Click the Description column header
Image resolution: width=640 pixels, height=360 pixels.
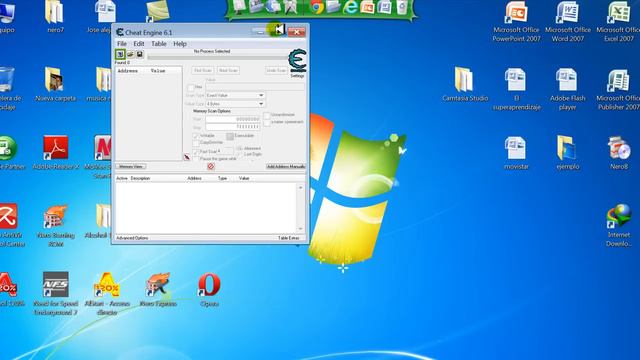coord(140,178)
